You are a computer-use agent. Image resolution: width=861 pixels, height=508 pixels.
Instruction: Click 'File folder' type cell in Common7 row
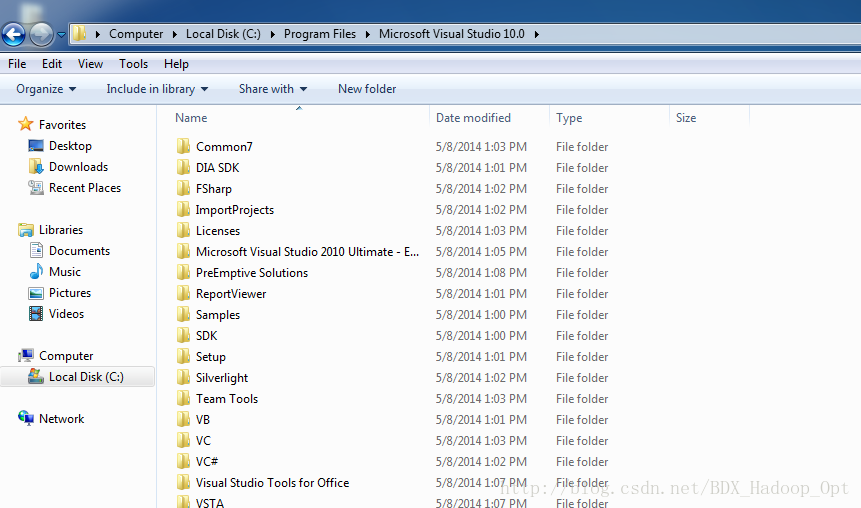pos(582,147)
